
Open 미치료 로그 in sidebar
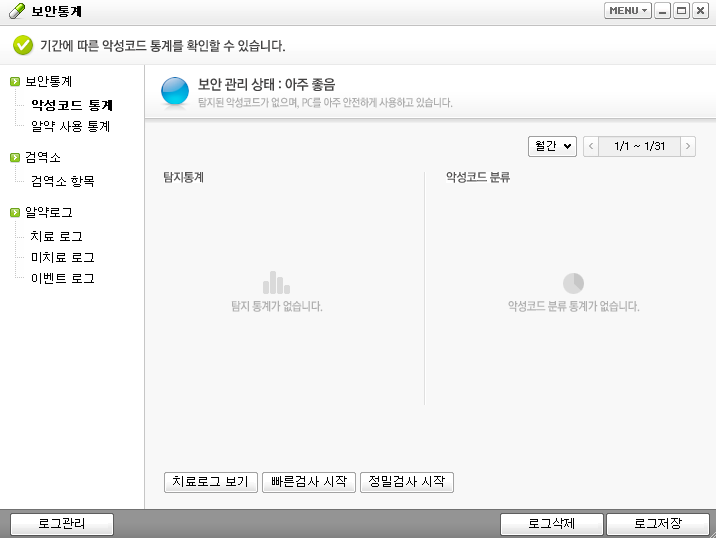click(63, 257)
